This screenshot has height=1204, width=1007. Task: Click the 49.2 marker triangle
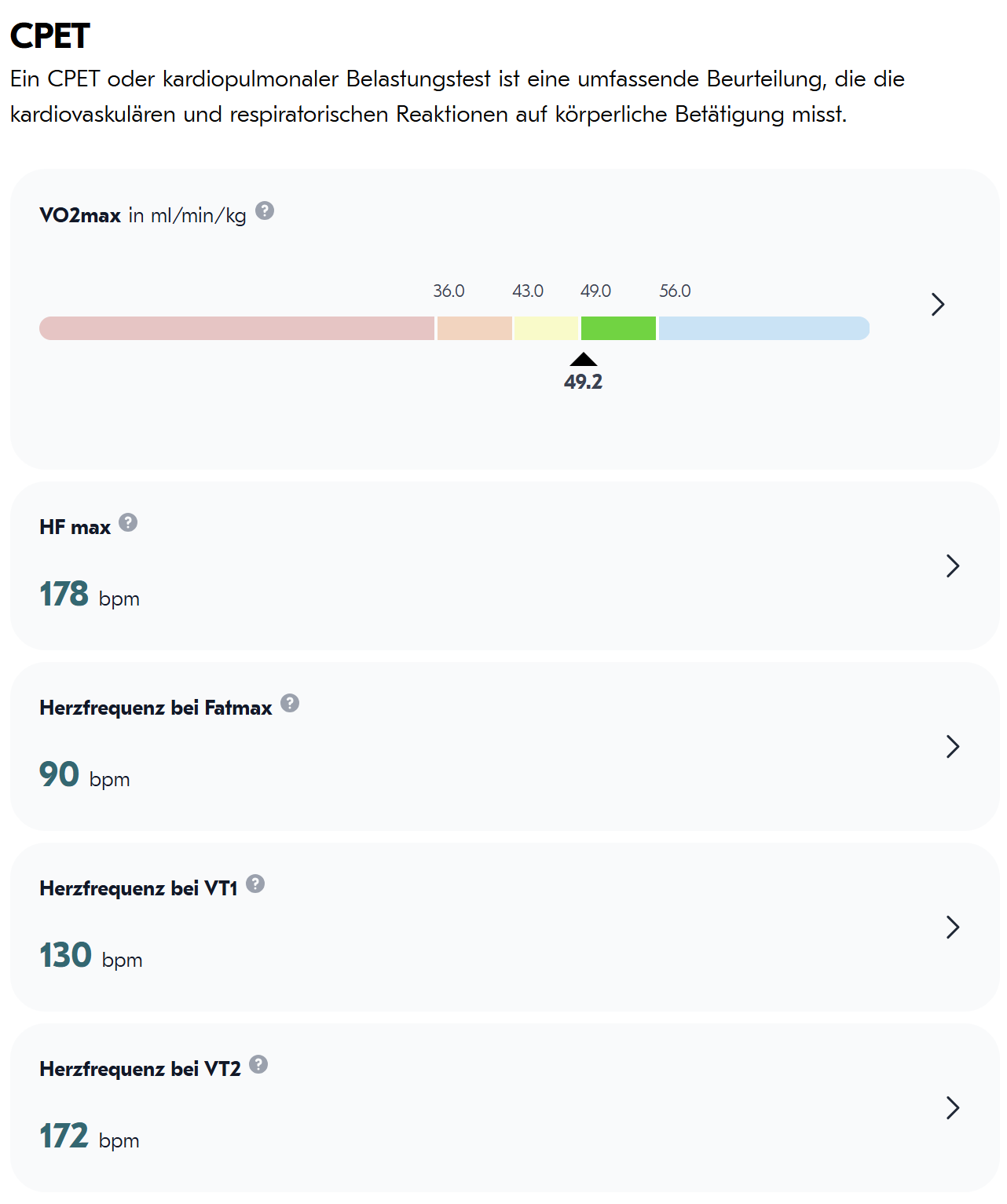(584, 360)
